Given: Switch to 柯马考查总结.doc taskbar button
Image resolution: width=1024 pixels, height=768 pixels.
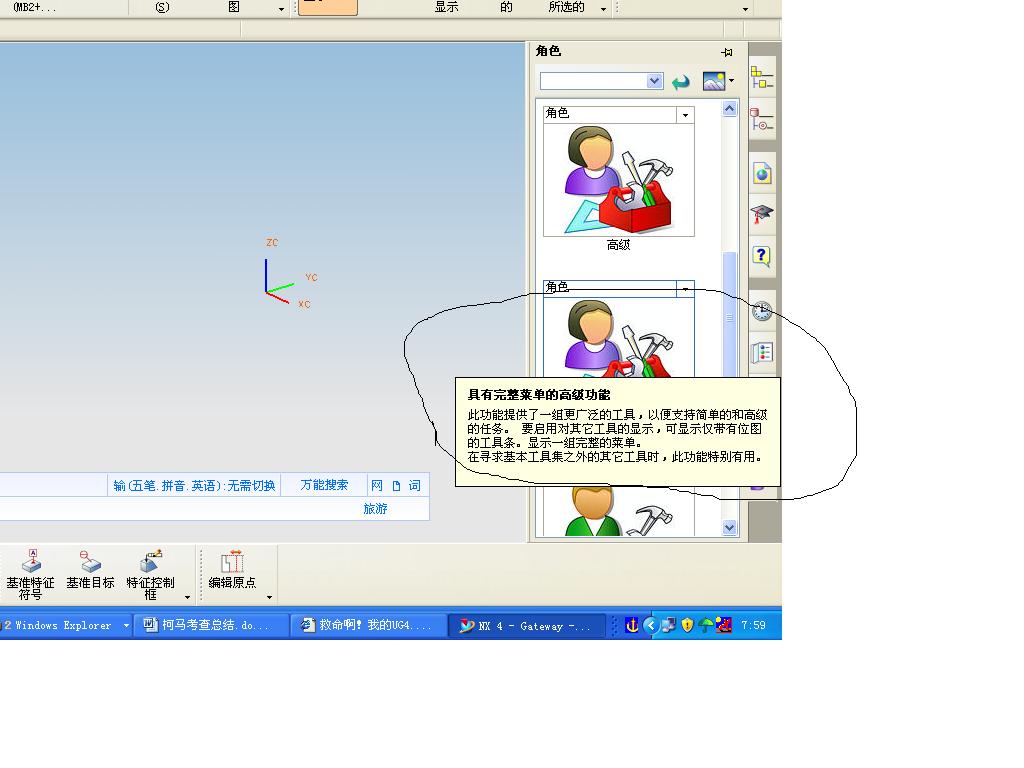Looking at the screenshot, I should click(212, 625).
